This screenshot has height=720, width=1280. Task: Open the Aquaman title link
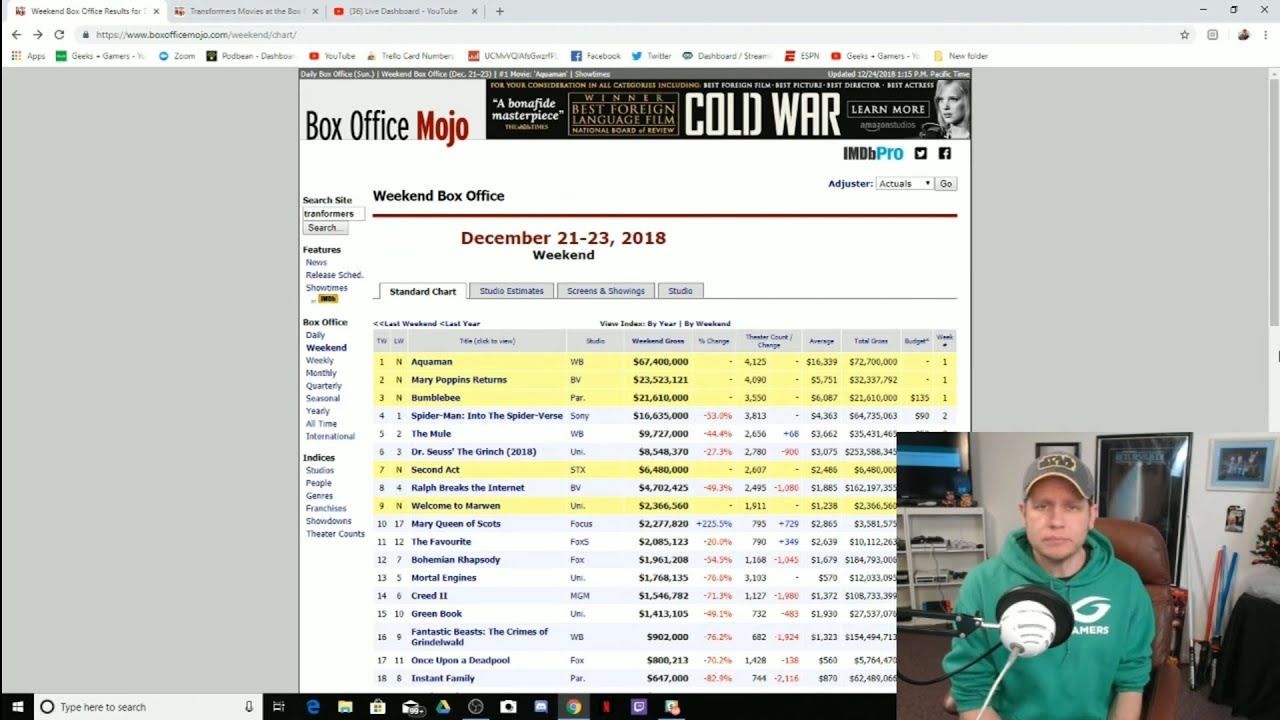(431, 362)
